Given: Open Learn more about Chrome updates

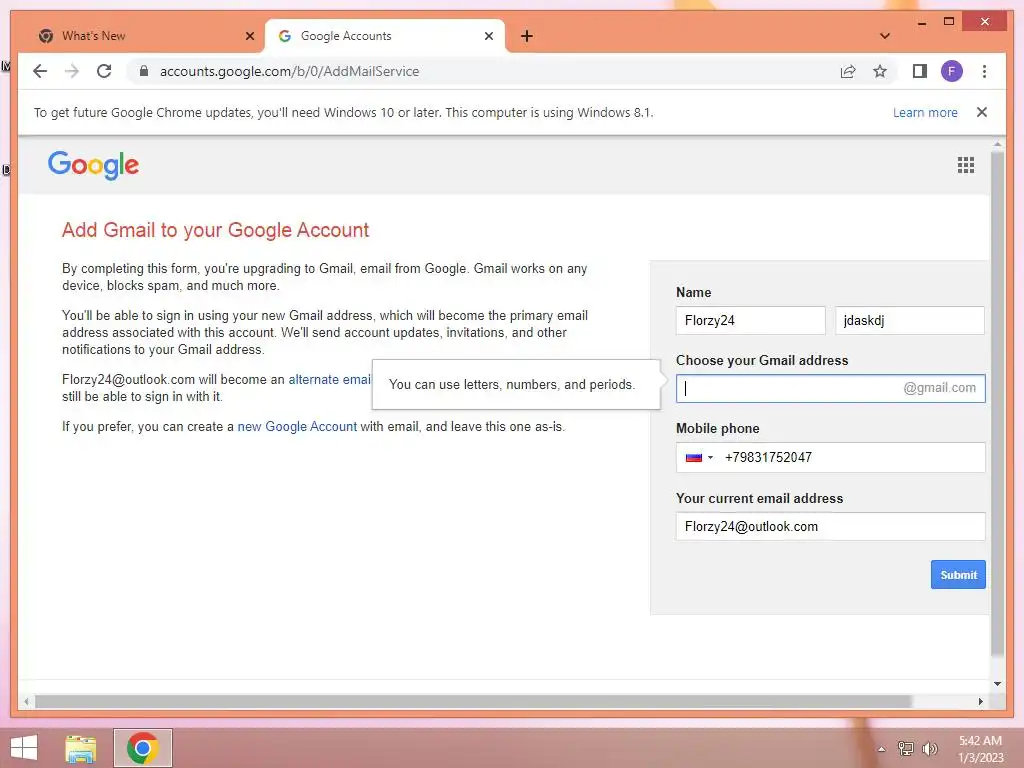Looking at the screenshot, I should (x=925, y=112).
